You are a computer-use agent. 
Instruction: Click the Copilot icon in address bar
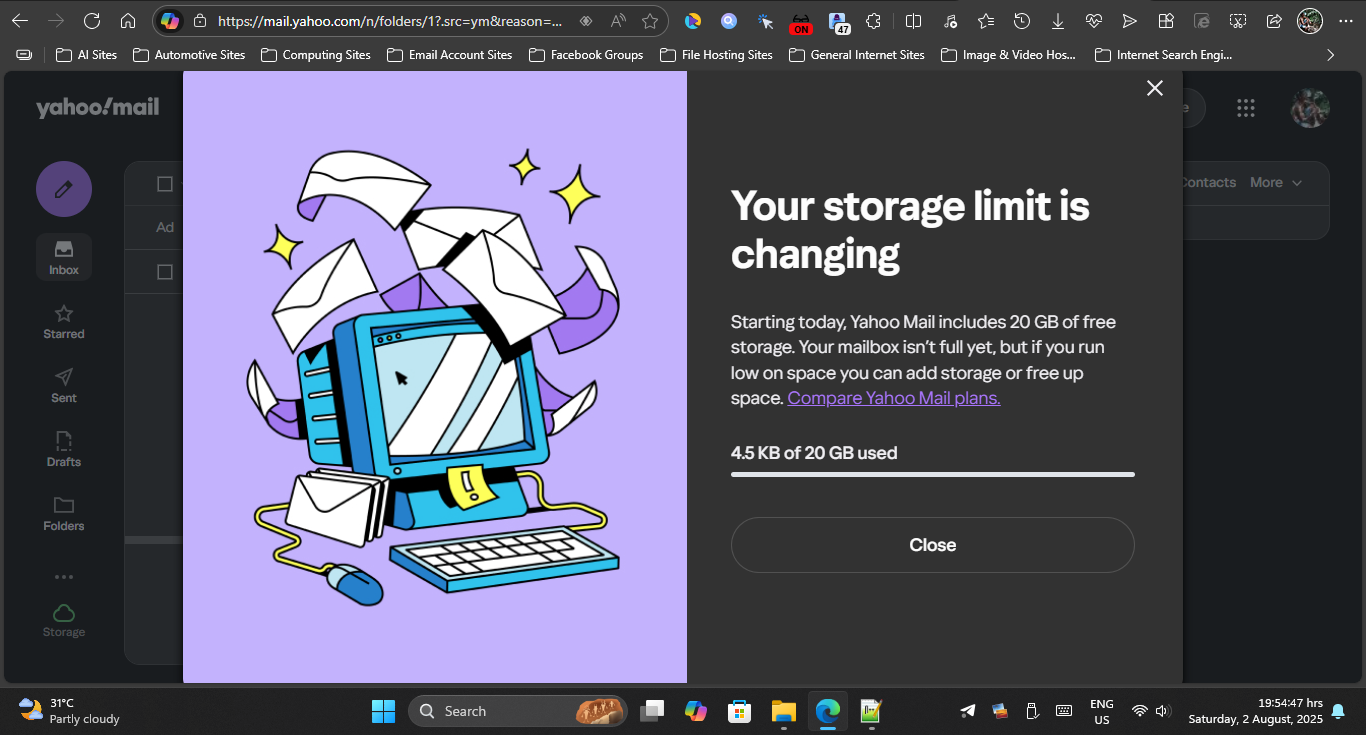pos(171,21)
